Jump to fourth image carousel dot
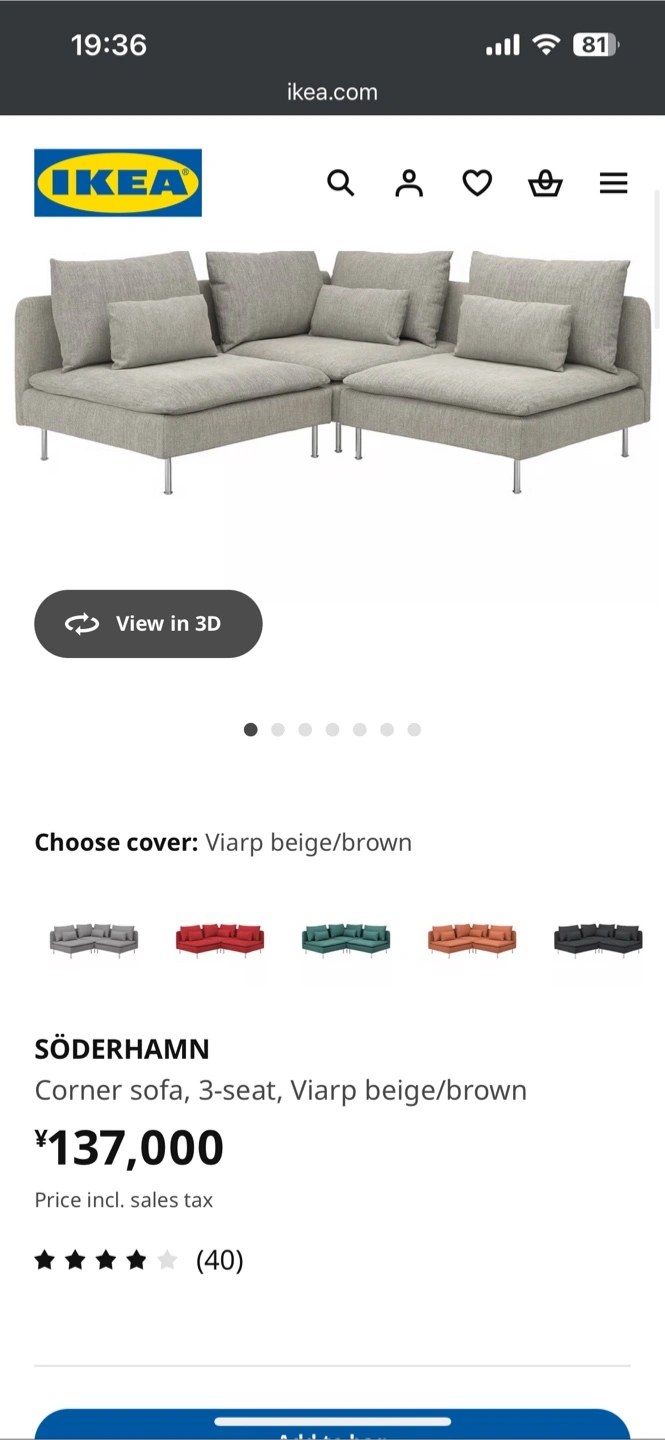This screenshot has width=665, height=1440. point(332,730)
